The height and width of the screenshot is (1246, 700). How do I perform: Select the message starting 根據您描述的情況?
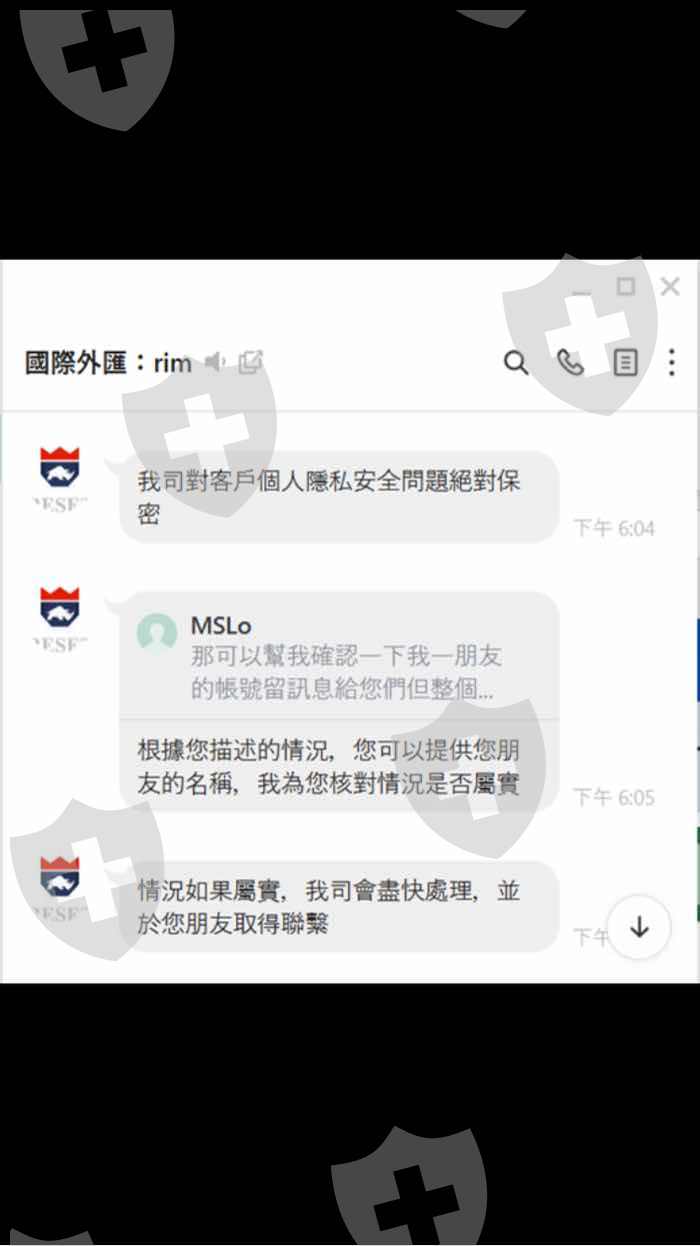tap(338, 767)
